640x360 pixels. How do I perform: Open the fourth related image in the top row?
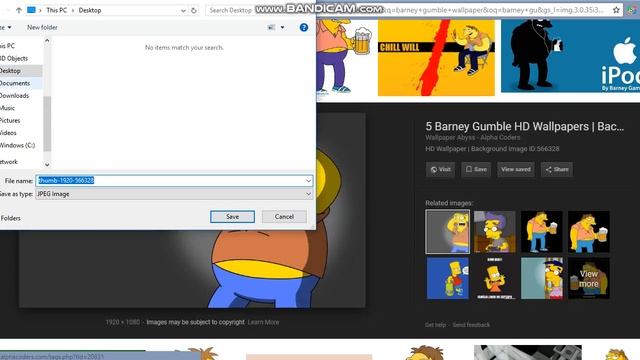pos(589,232)
